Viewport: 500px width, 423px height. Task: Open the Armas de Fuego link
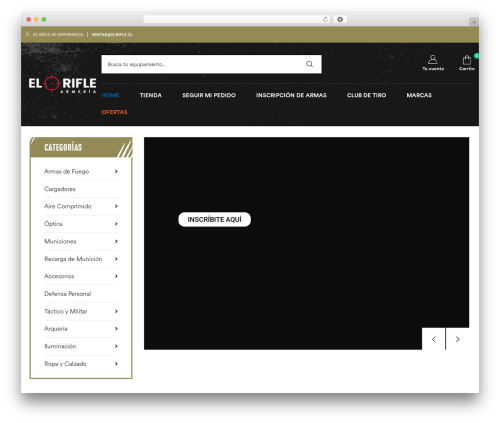tap(66, 171)
